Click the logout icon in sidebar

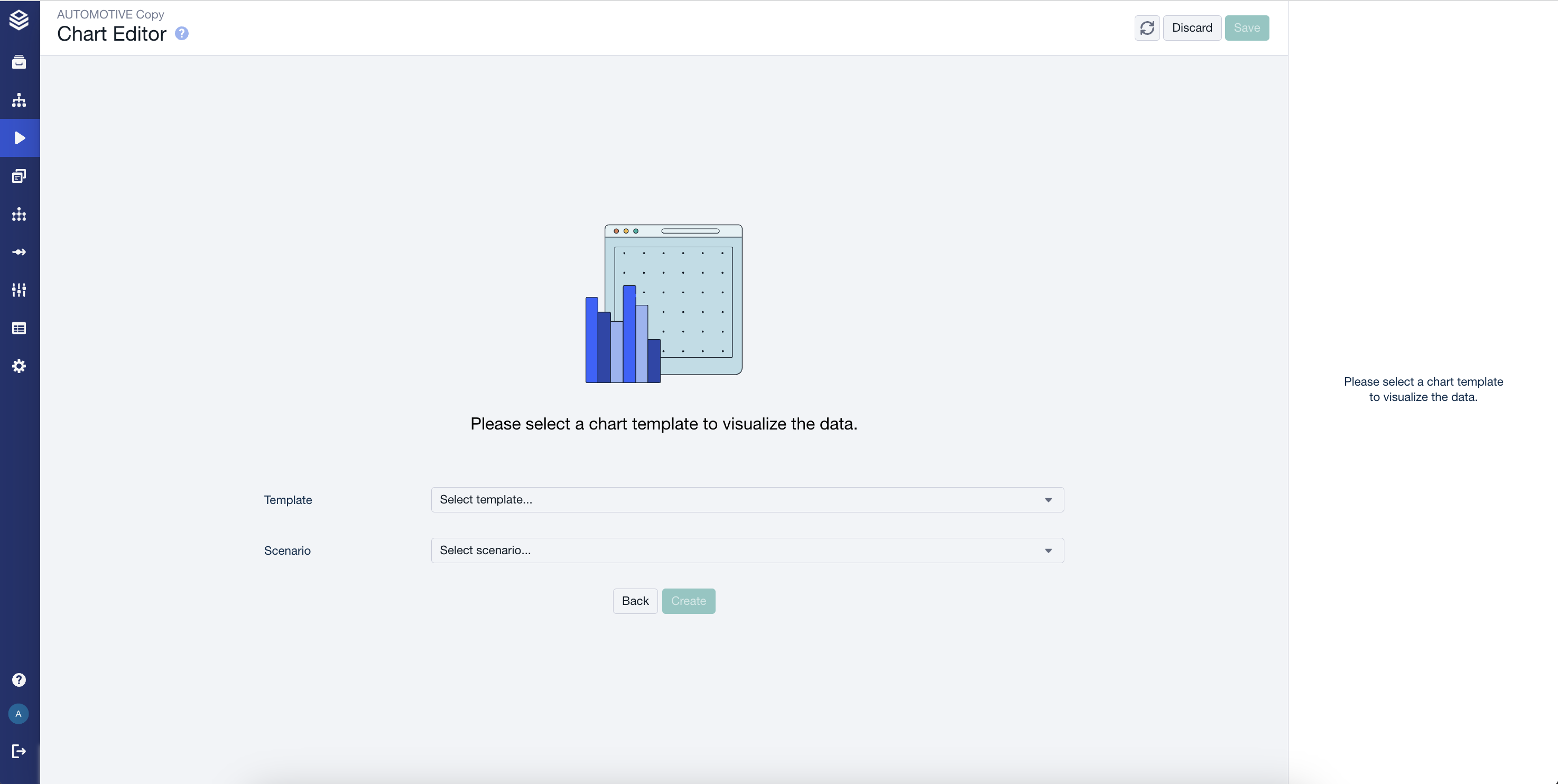[20, 751]
